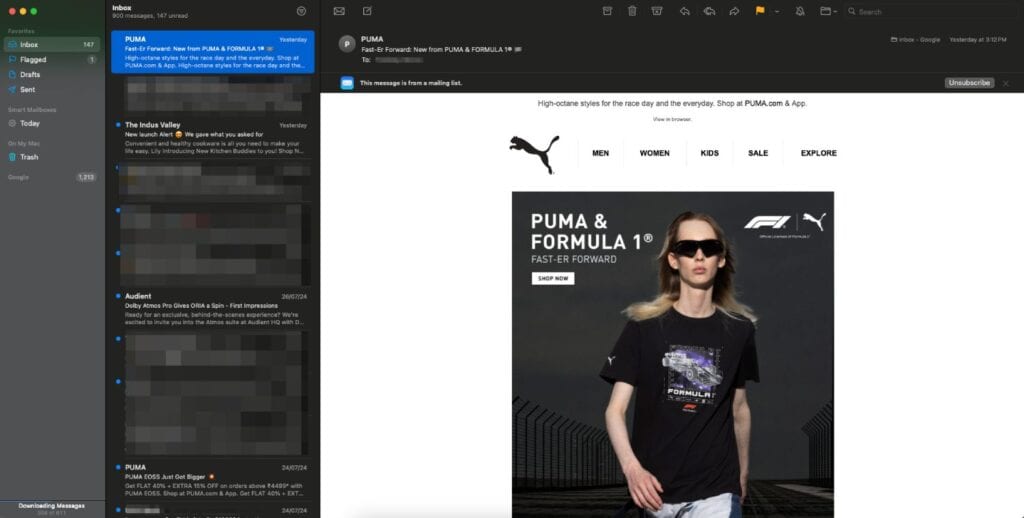Click the Favorites section header

[21, 31]
